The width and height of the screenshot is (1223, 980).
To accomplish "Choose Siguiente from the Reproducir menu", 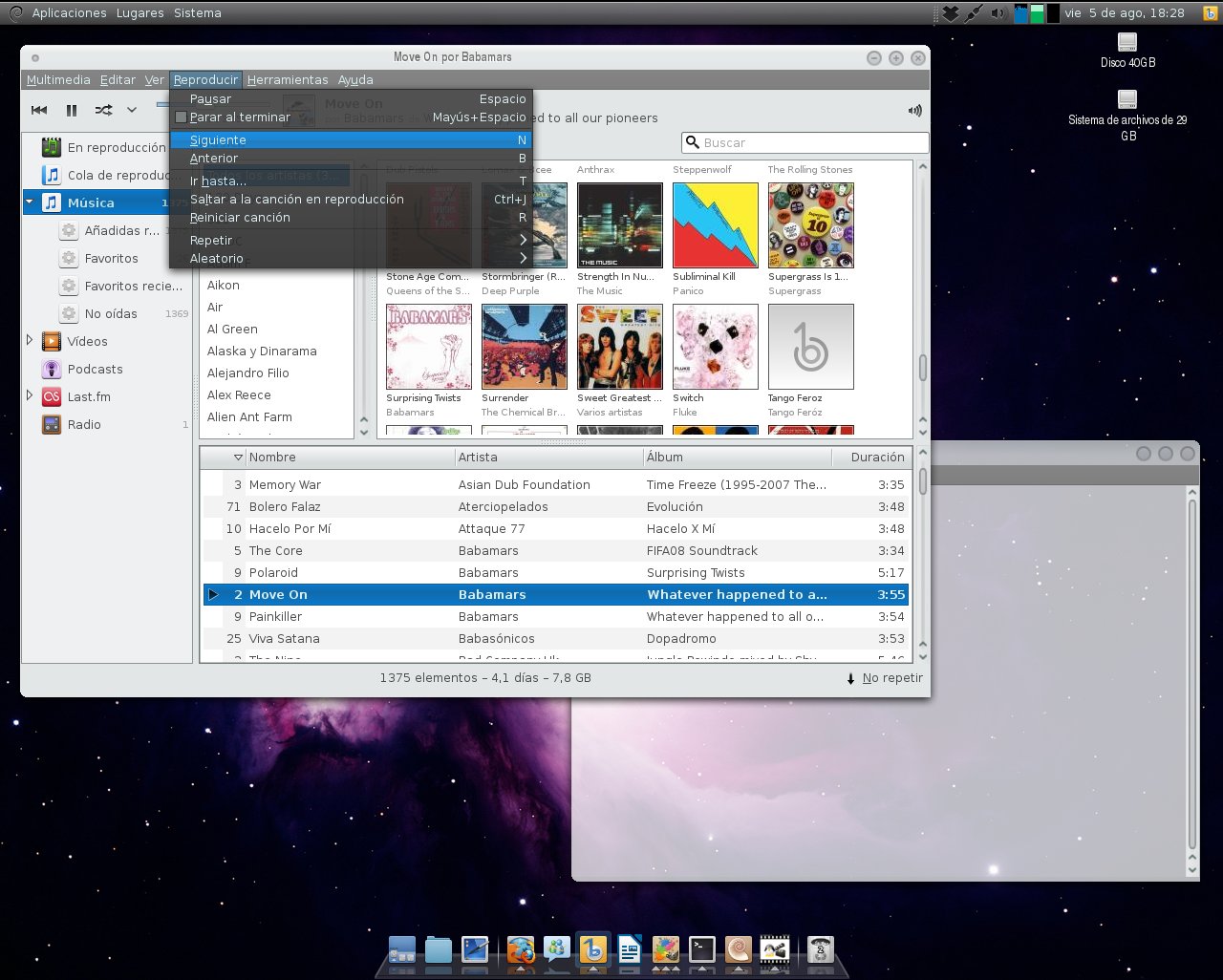I will click(x=351, y=139).
